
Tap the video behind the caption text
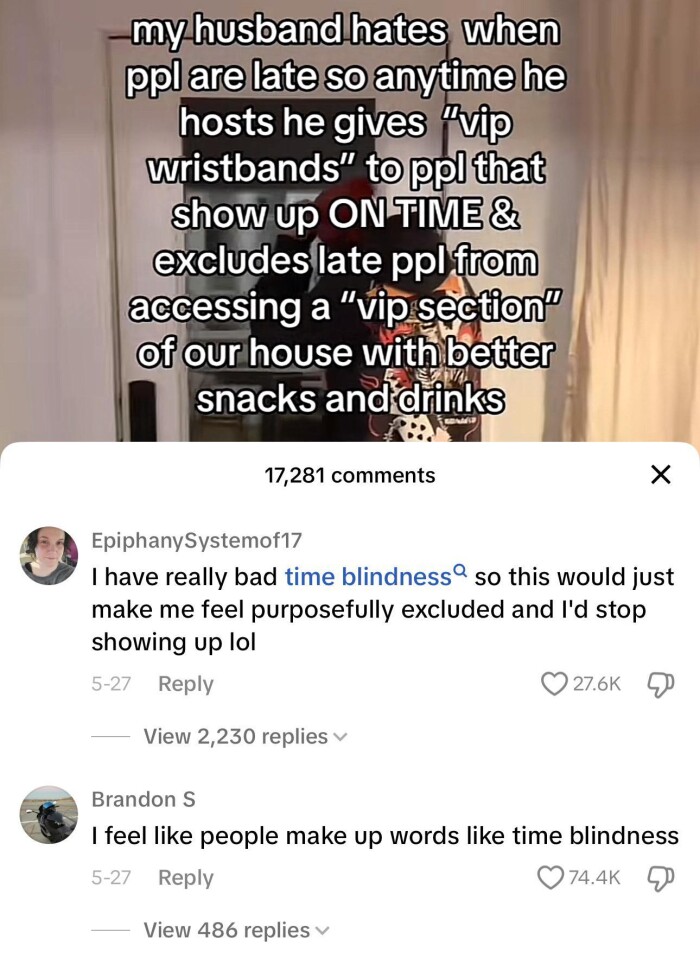[350, 220]
